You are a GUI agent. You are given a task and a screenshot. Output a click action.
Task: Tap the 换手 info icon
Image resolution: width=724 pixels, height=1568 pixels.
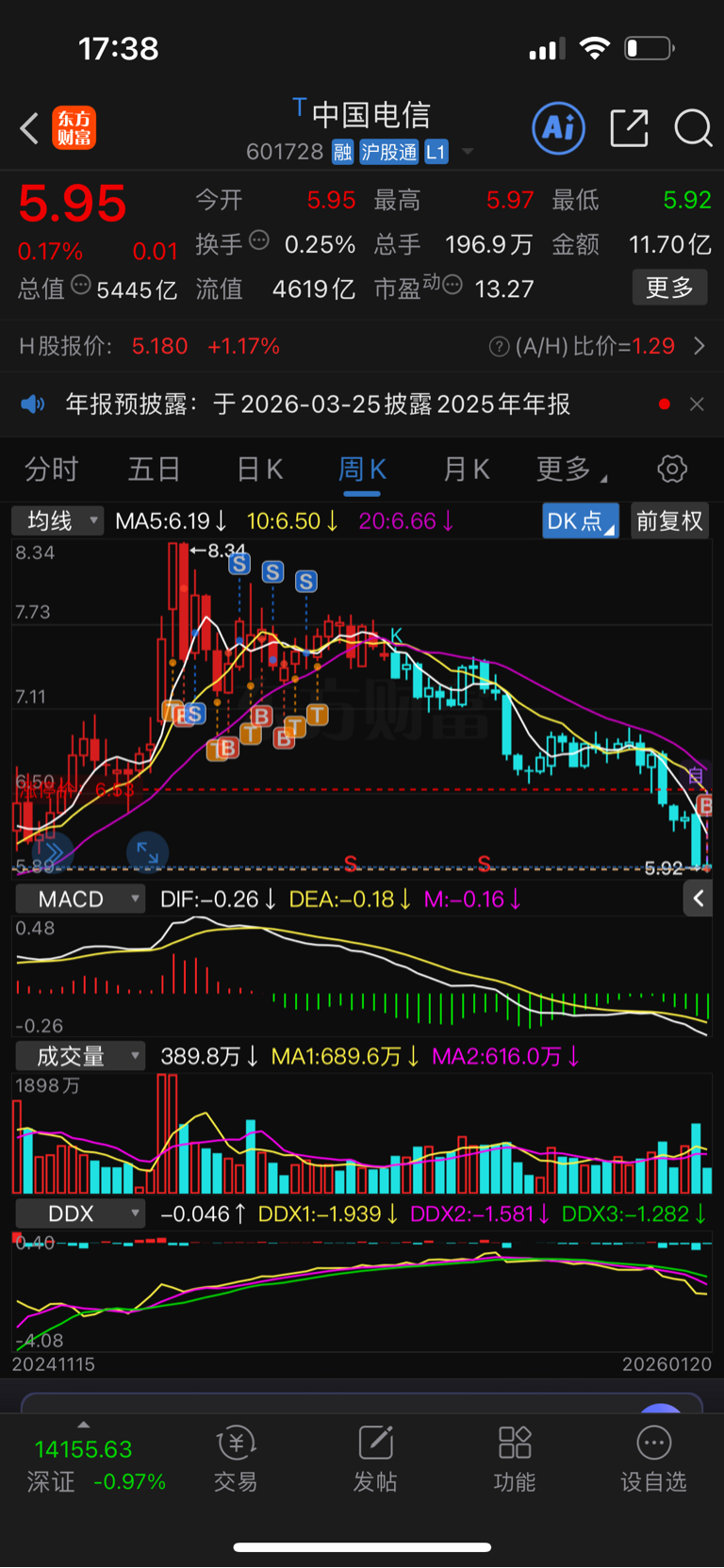click(x=259, y=240)
